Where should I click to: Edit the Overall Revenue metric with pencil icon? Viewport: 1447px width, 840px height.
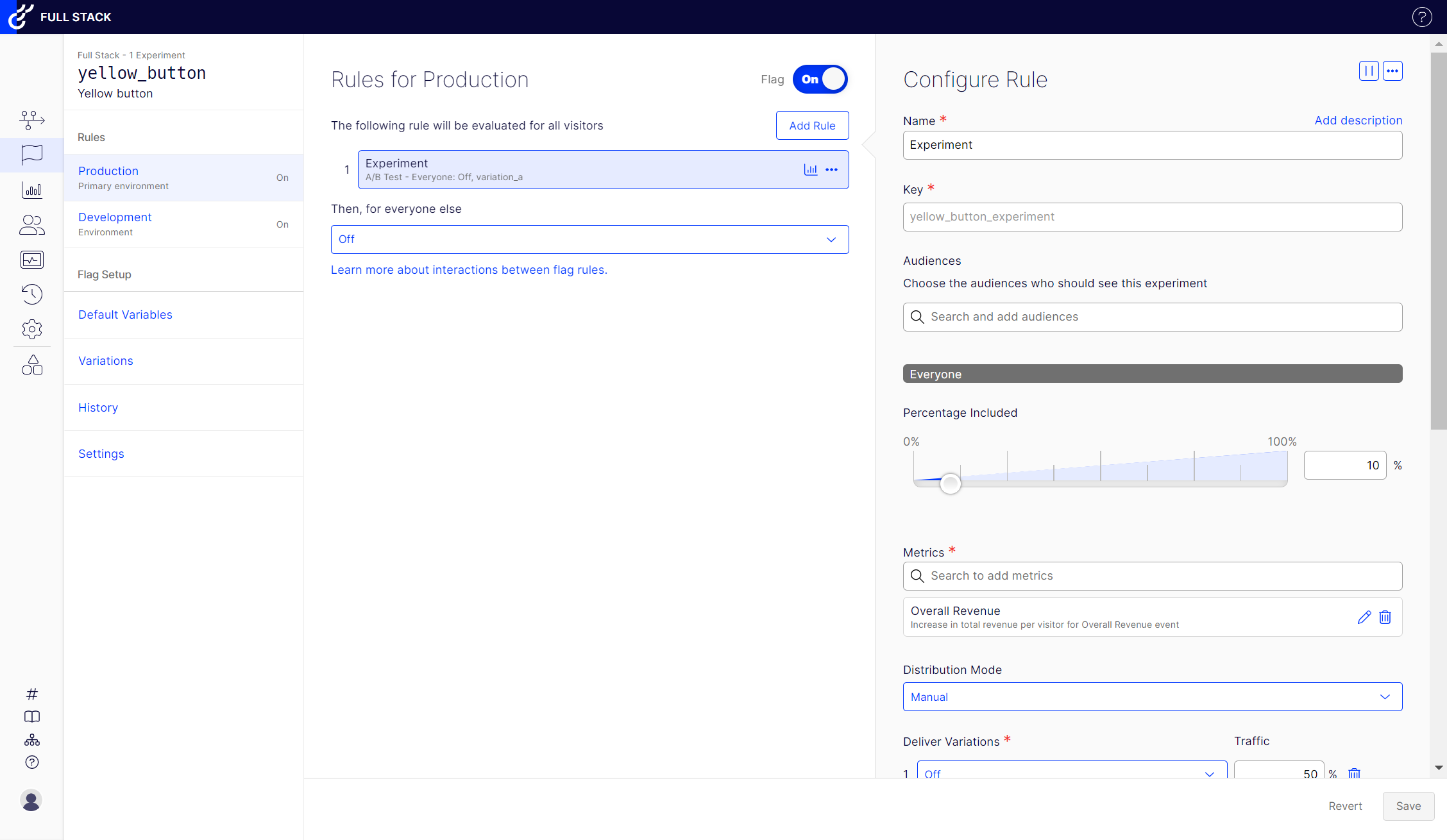[1364, 617]
